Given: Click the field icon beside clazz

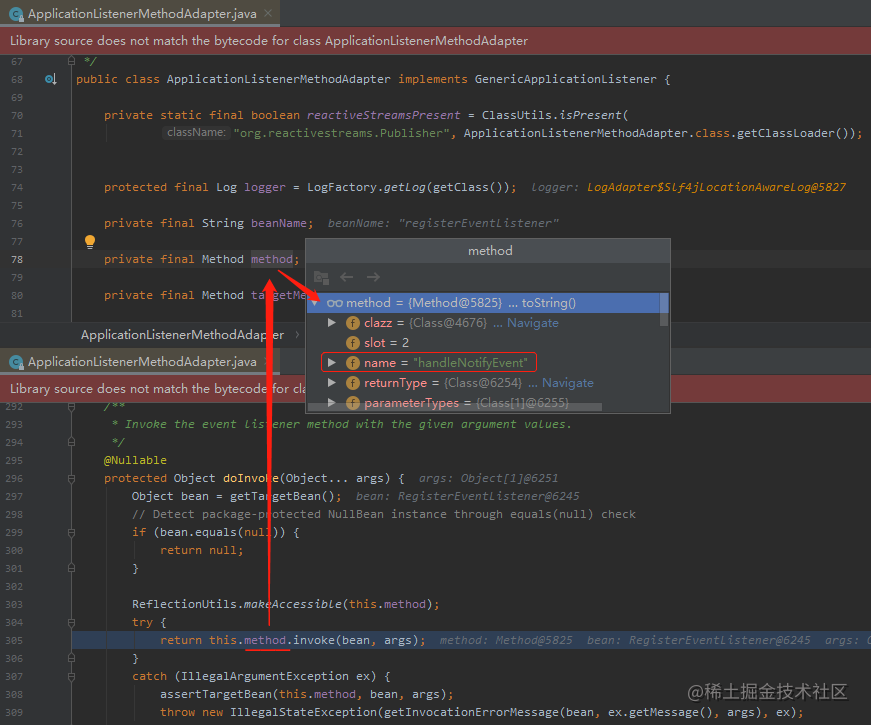Looking at the screenshot, I should pos(353,323).
